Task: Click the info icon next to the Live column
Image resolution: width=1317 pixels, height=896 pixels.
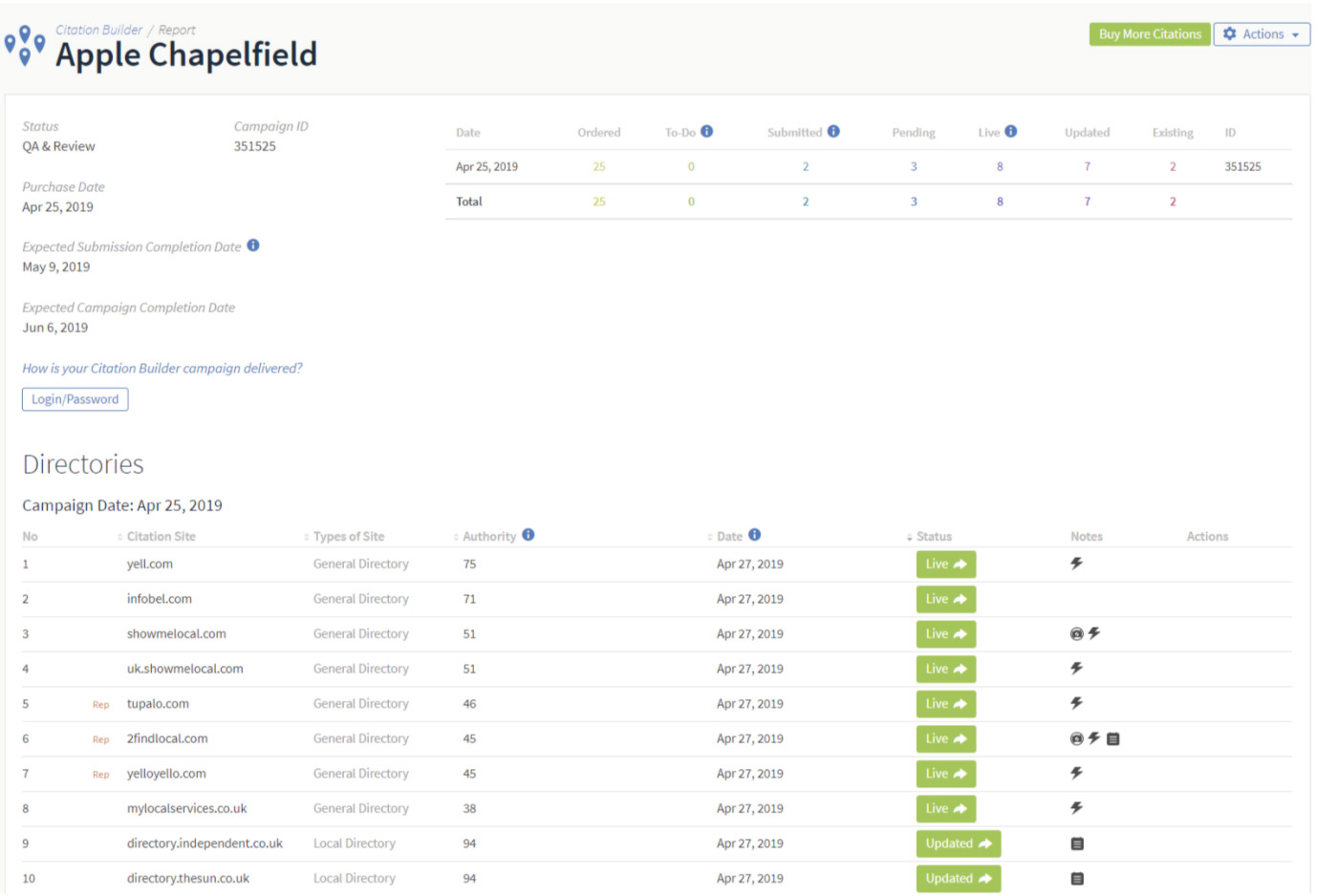Action: (x=1013, y=131)
